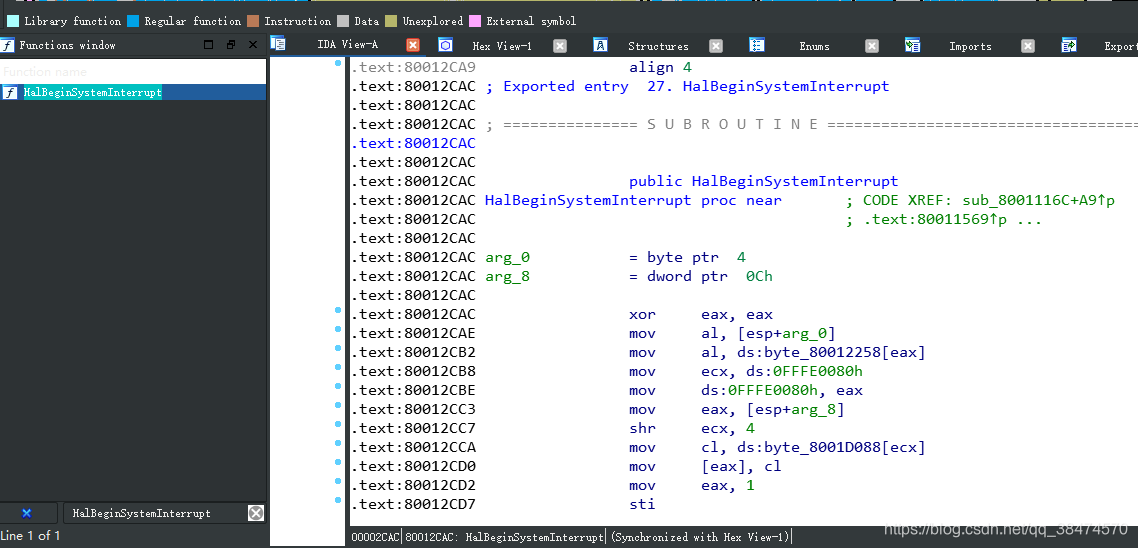Click the Library function legend swatch
The image size is (1138, 548).
click(x=13, y=21)
